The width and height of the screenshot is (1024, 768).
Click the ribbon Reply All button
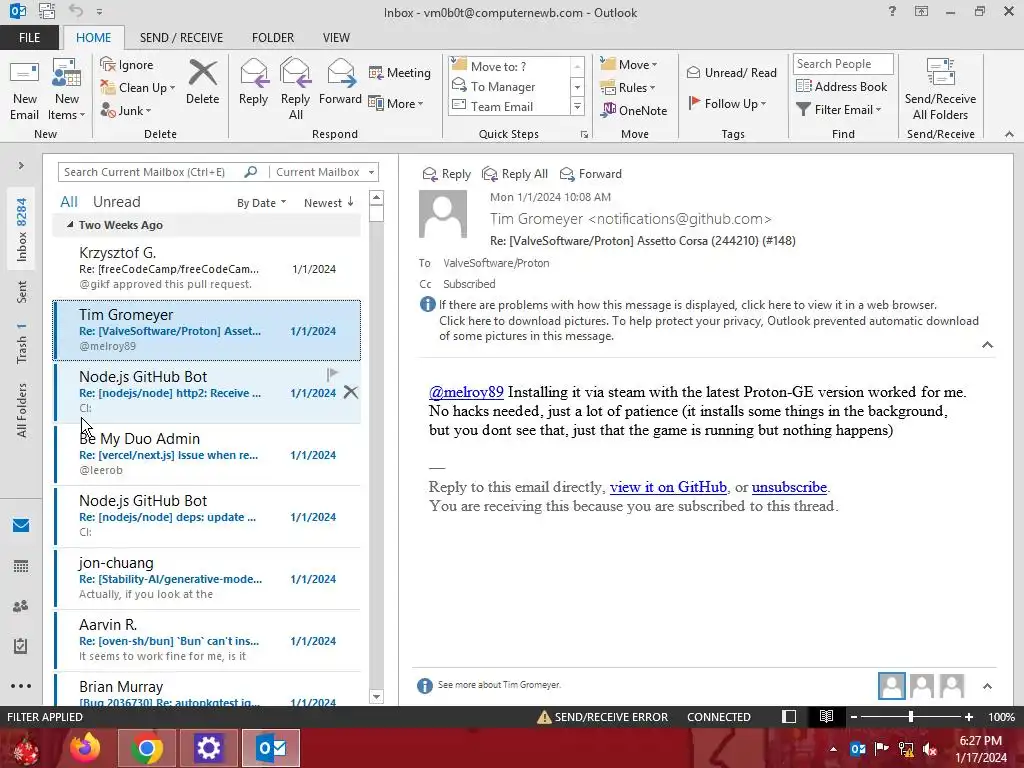(295, 90)
